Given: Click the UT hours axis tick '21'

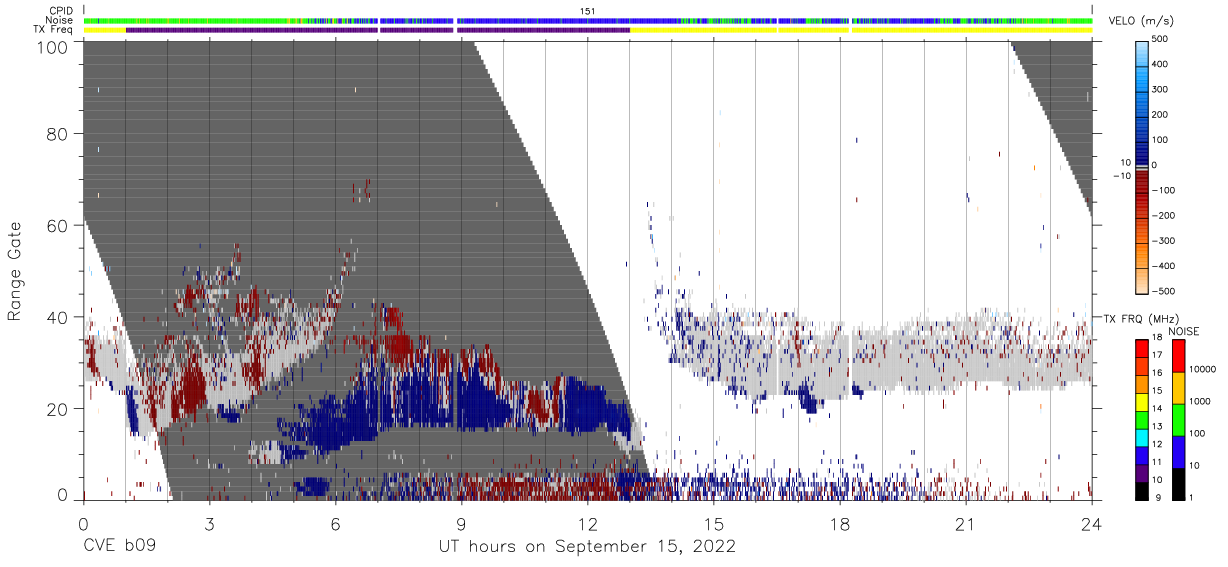Looking at the screenshot, I should pos(966,524).
